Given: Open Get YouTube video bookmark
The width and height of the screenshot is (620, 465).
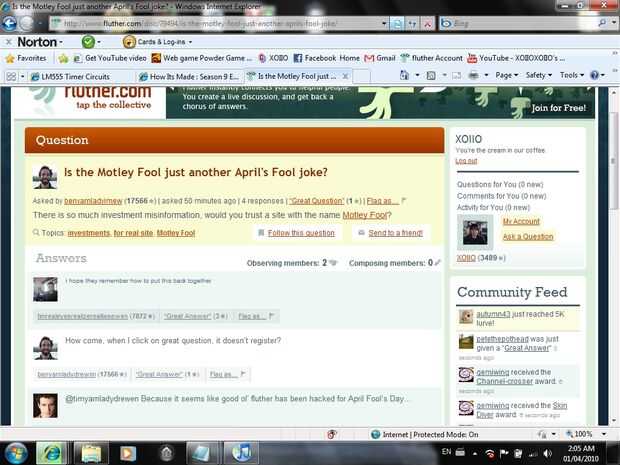Looking at the screenshot, I should (110, 58).
